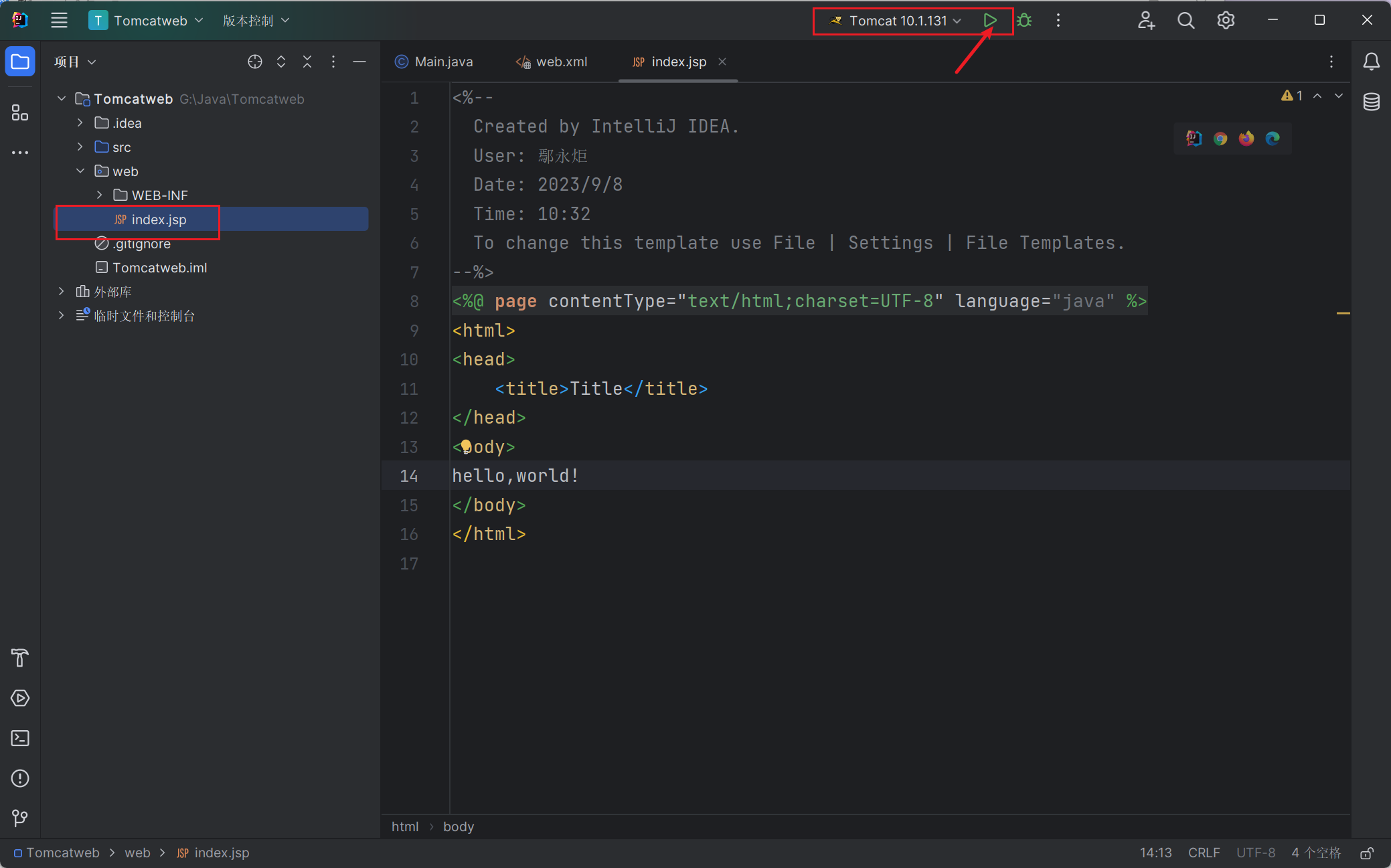Open Tomcat 10.1.131 run configuration dropdown
Image resolution: width=1391 pixels, height=868 pixels.
897,21
